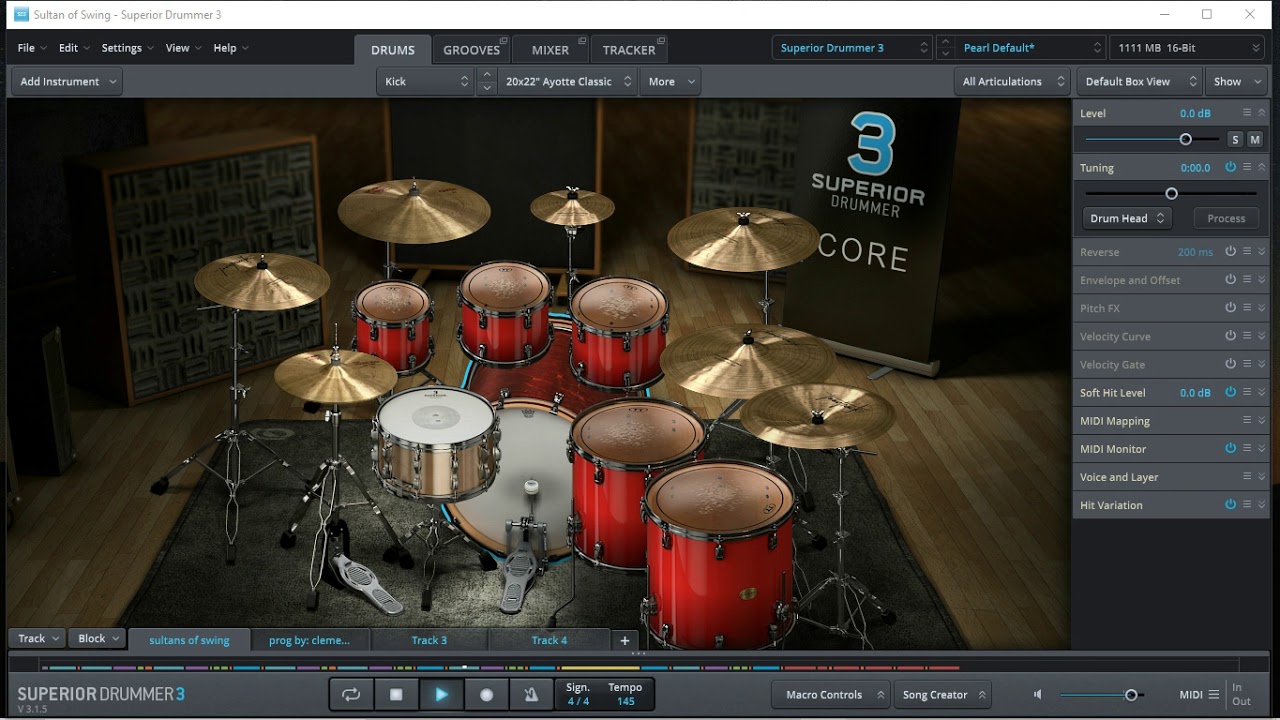
Task: Enable Velocity Curve power button
Action: click(x=1231, y=335)
